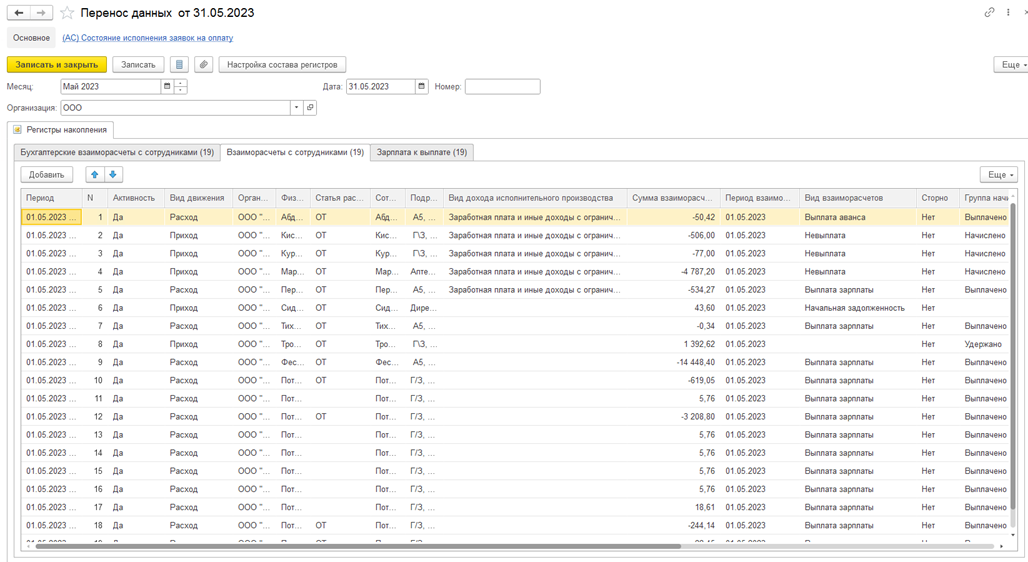Open the table Еще dropdown menu
This screenshot has width=1028, height=562.
tap(1000, 174)
